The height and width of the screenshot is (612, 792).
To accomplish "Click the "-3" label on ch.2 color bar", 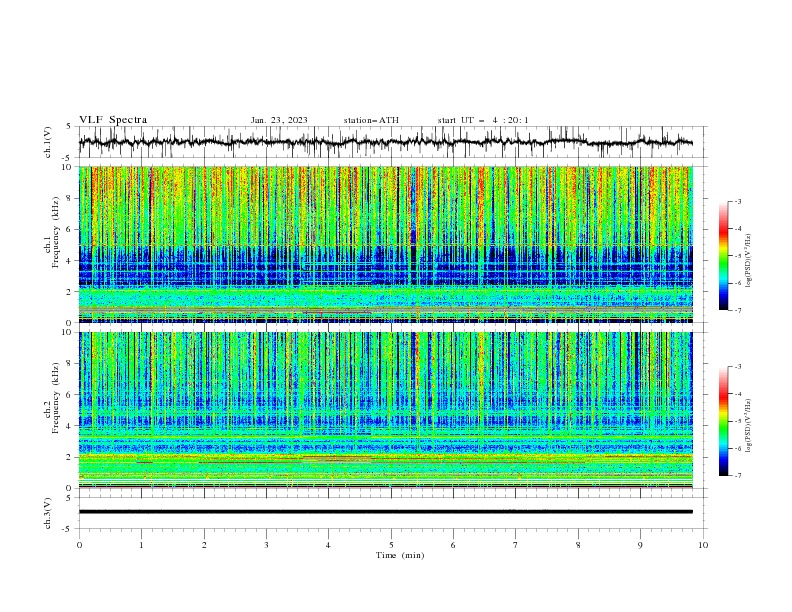I will point(737,367).
